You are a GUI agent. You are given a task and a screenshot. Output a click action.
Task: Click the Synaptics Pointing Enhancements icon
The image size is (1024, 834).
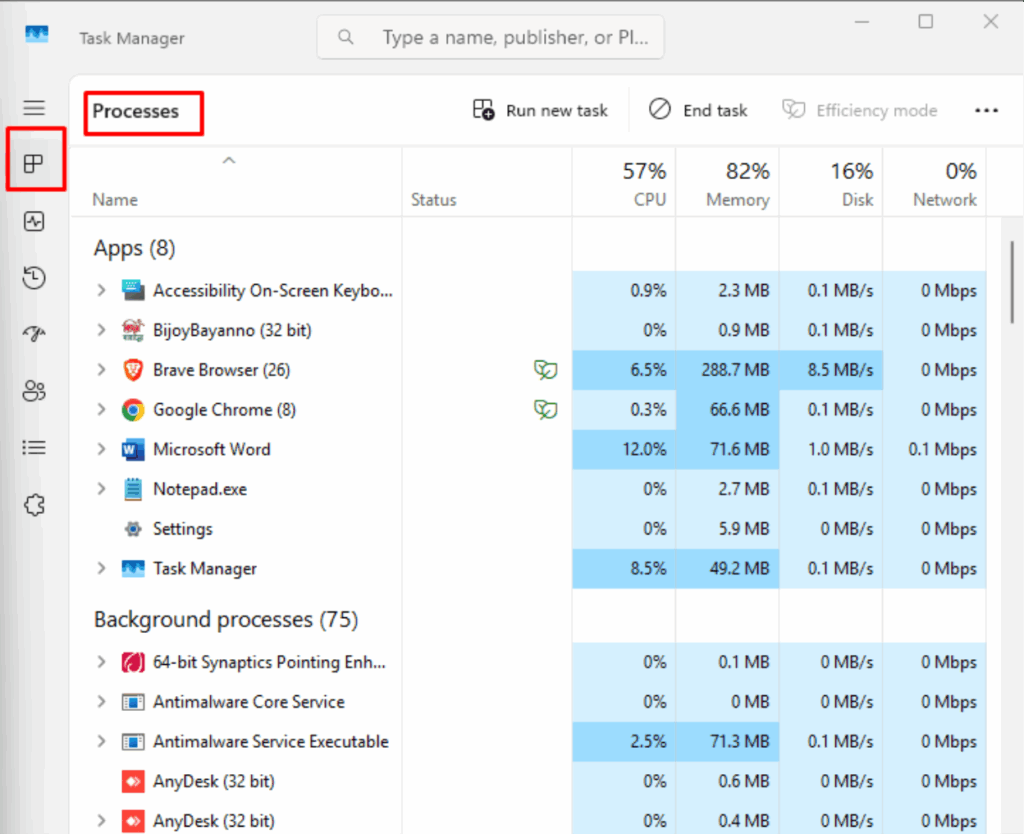[x=133, y=662]
